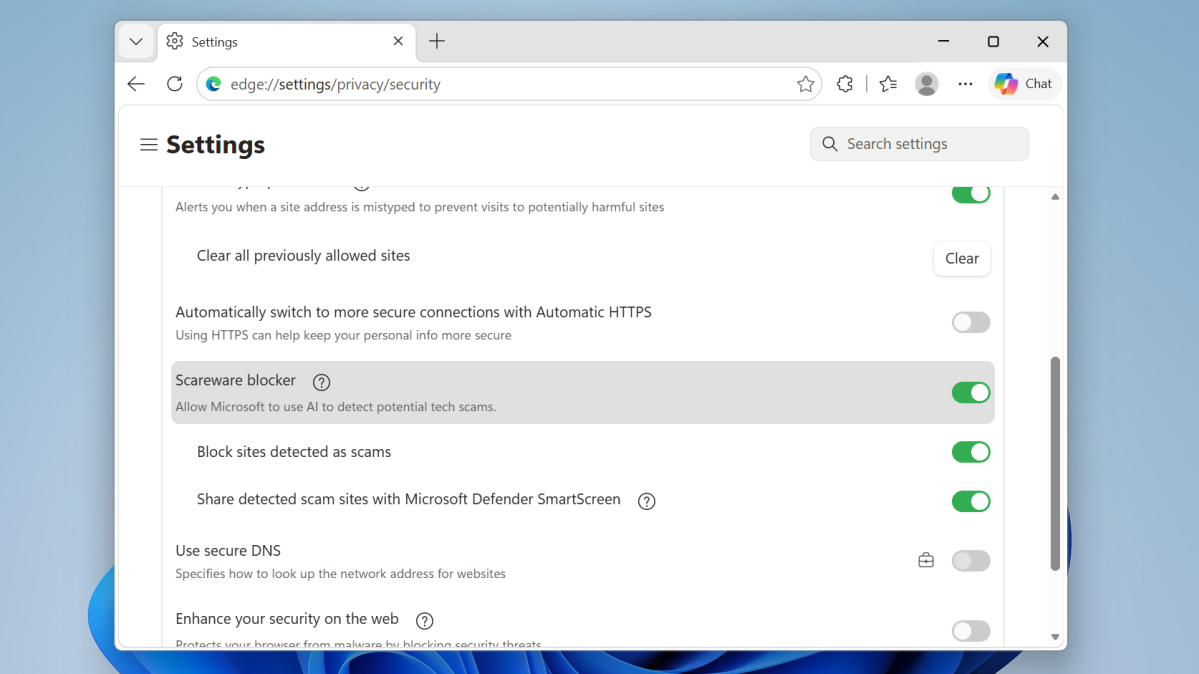Click 'Clear all previously allowed sites' label

(x=304, y=256)
